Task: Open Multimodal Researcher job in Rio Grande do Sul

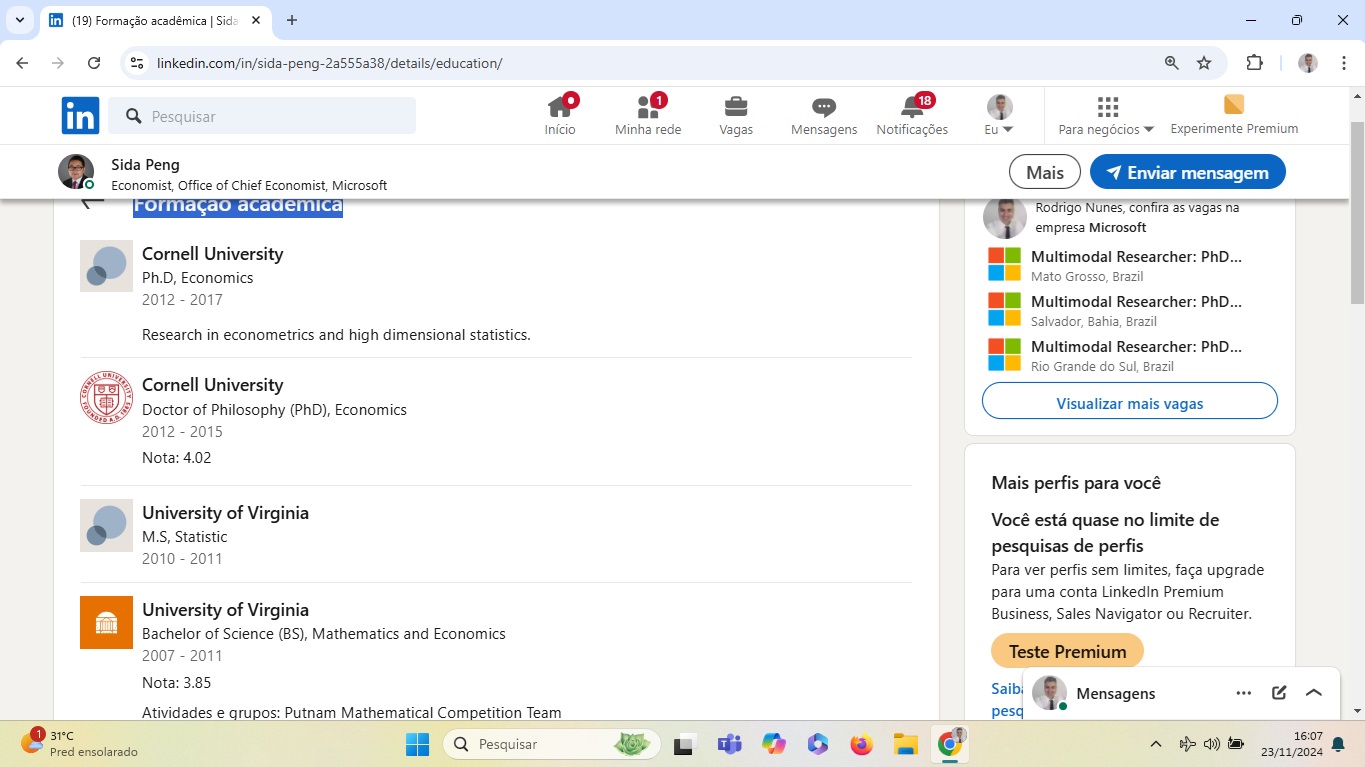Action: click(1136, 347)
